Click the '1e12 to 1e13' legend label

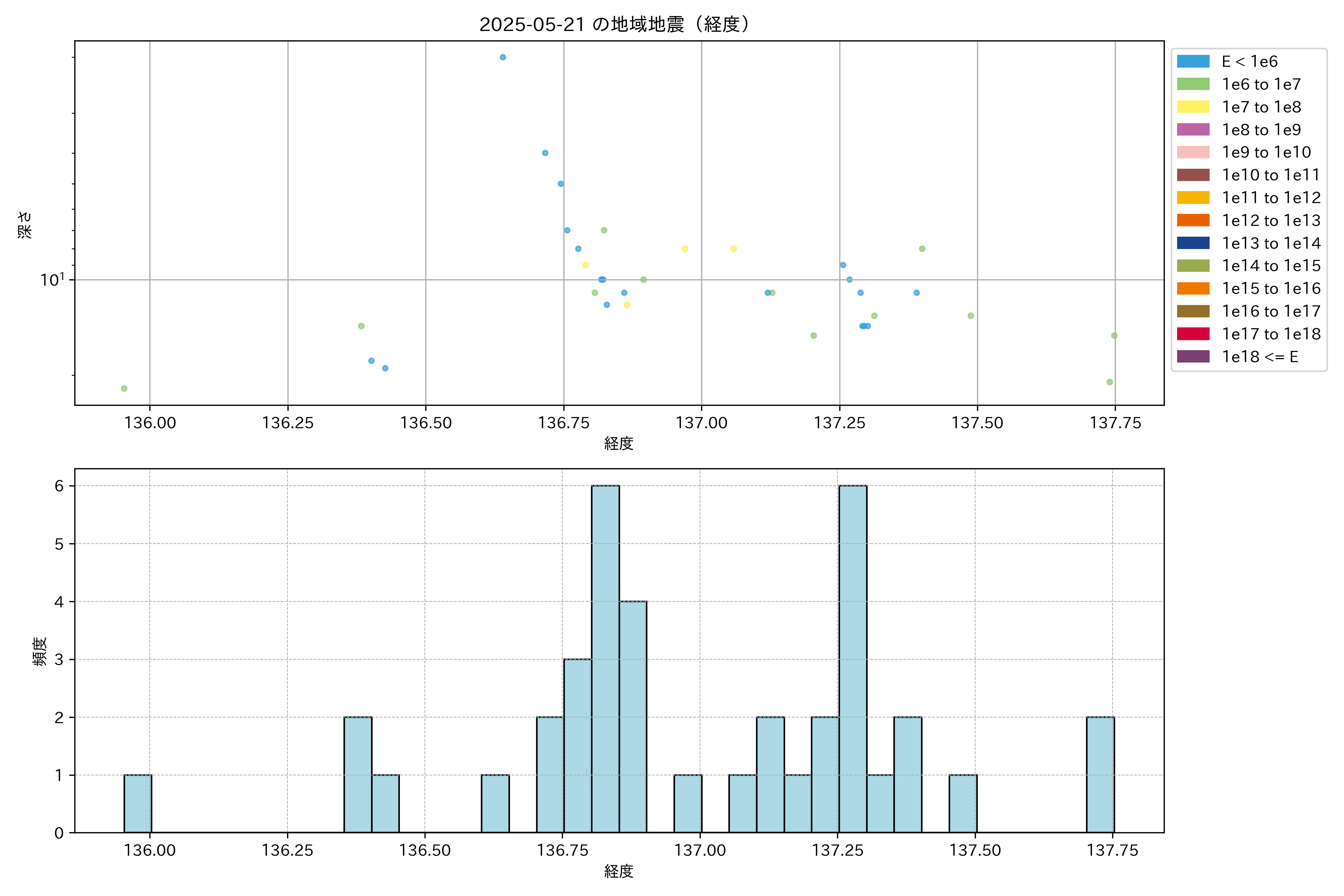click(1271, 221)
